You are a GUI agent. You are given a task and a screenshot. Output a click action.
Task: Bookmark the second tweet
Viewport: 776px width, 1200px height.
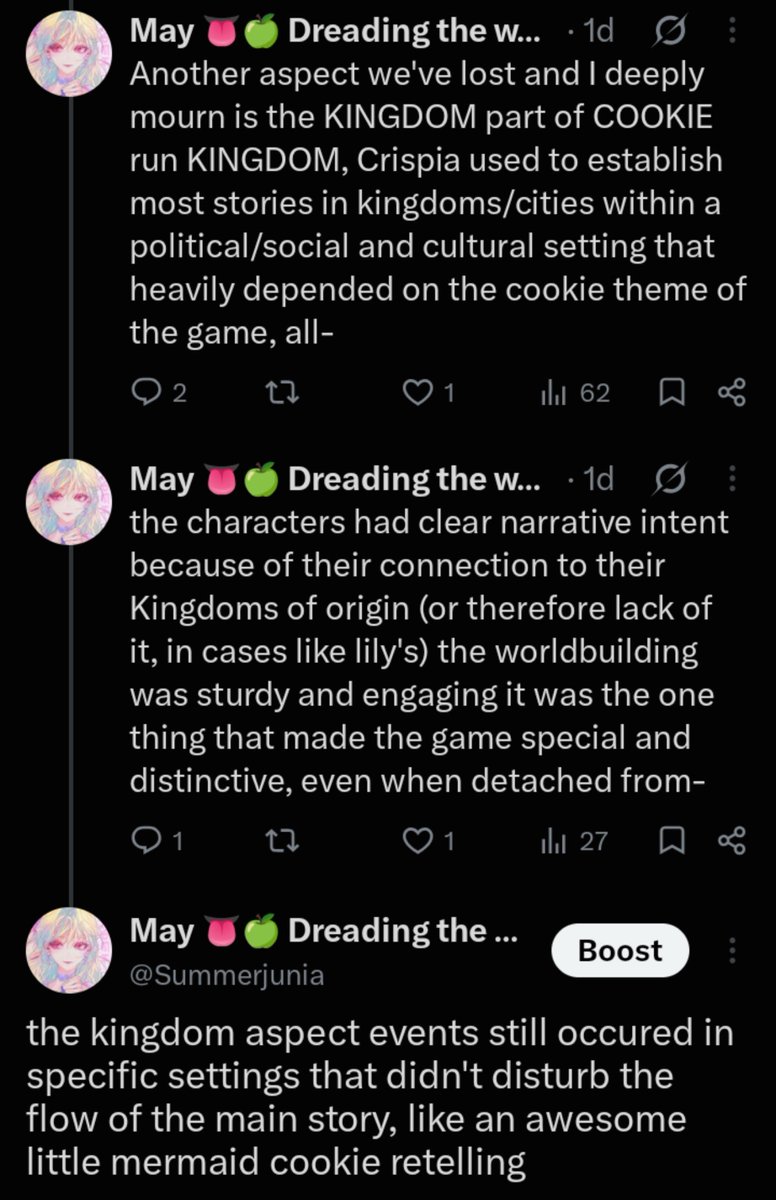669,842
